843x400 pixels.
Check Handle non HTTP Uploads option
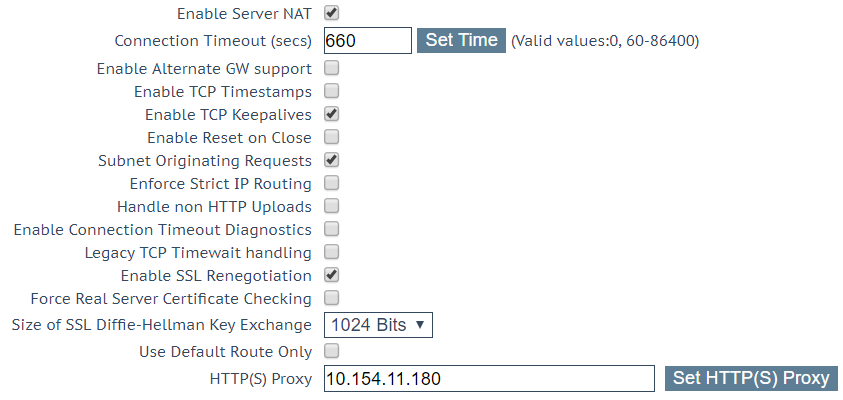point(332,206)
